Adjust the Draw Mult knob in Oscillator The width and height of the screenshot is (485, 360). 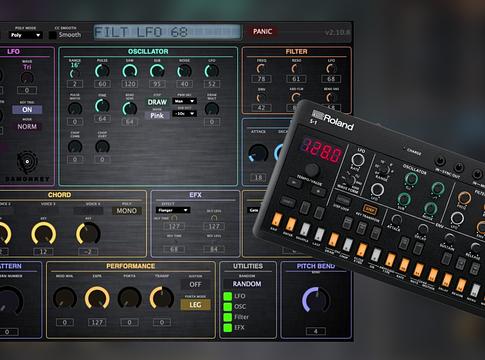pos(212,109)
